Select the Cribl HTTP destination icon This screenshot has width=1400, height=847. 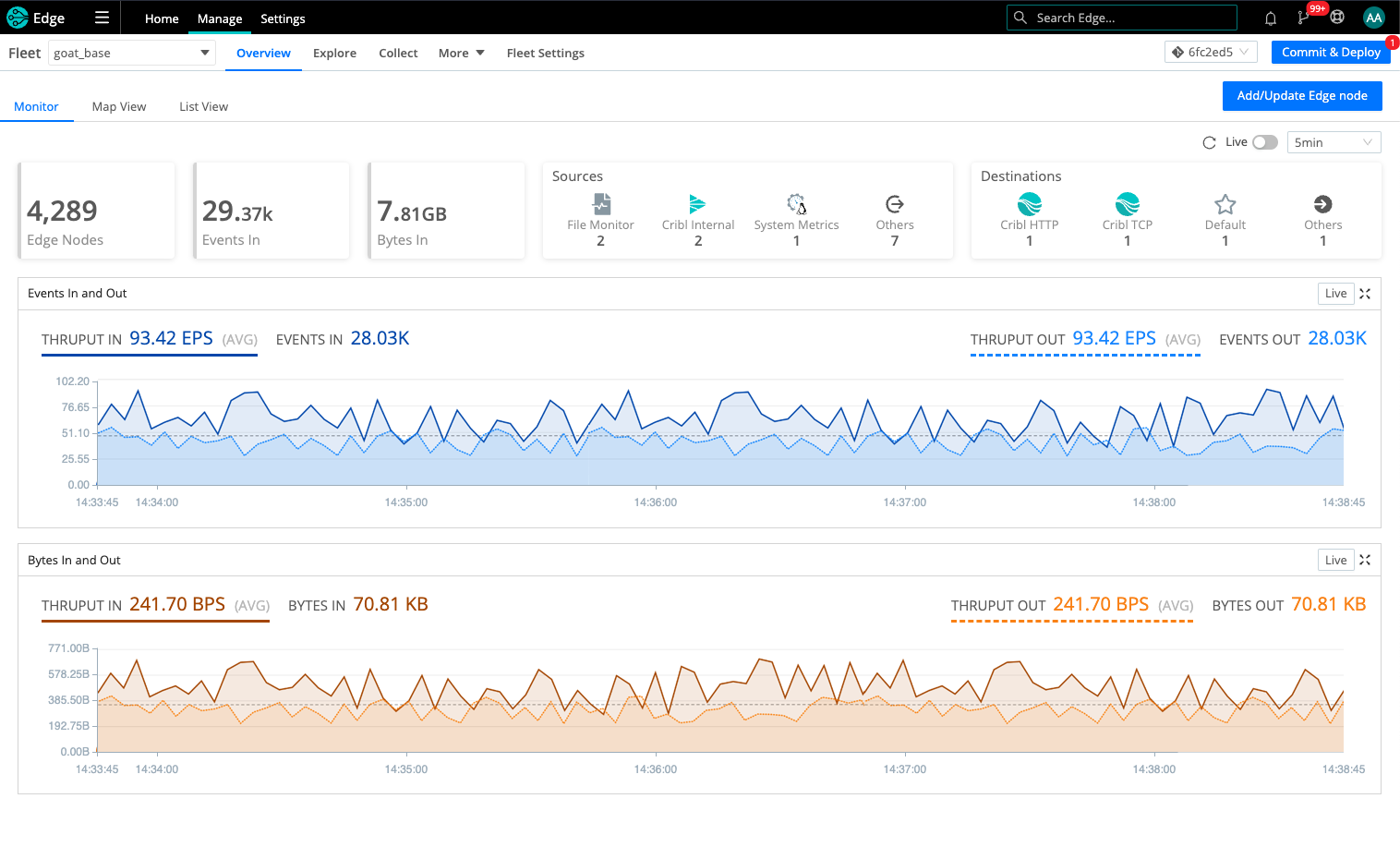[1029, 204]
